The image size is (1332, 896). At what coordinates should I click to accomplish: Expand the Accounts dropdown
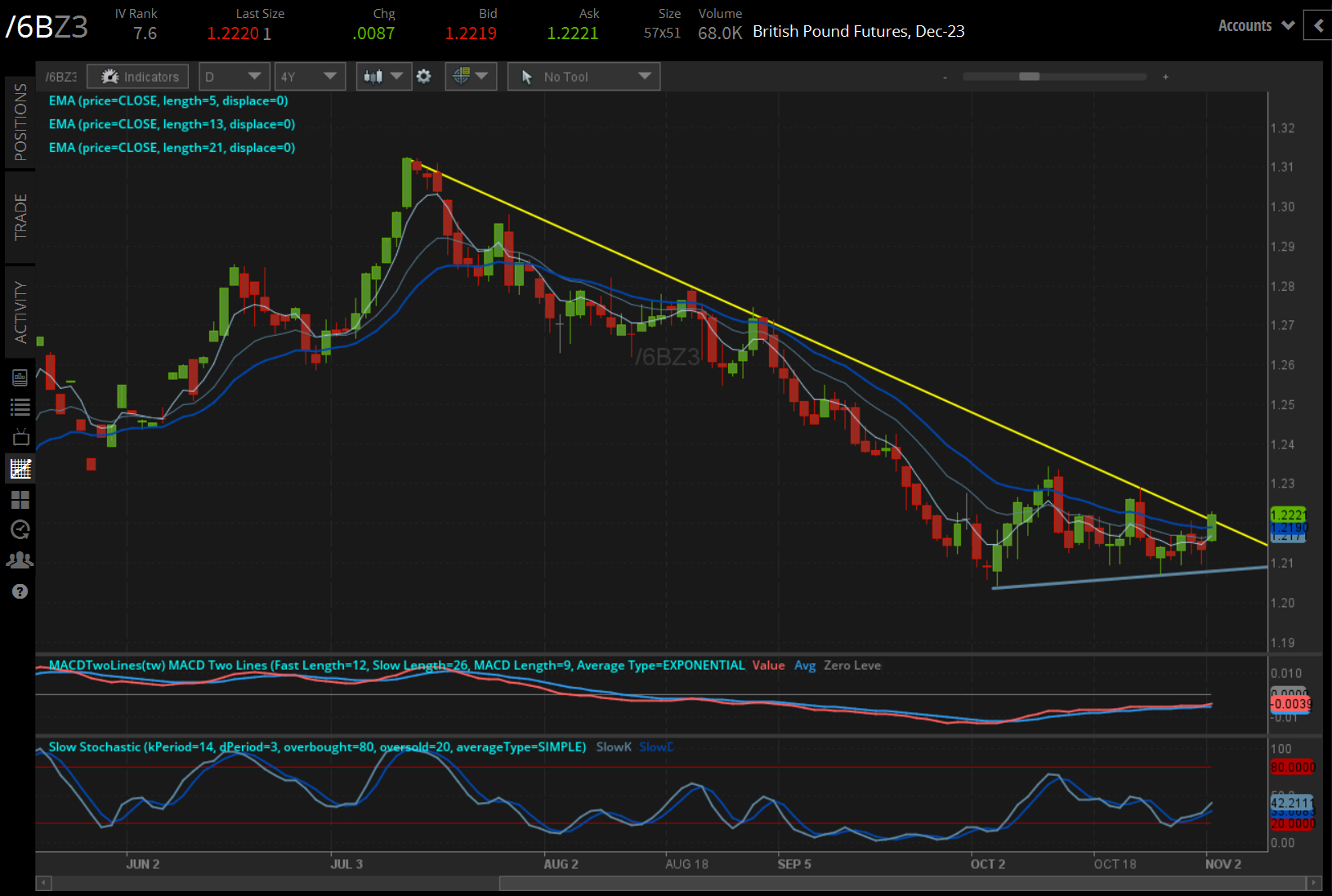tap(1256, 25)
